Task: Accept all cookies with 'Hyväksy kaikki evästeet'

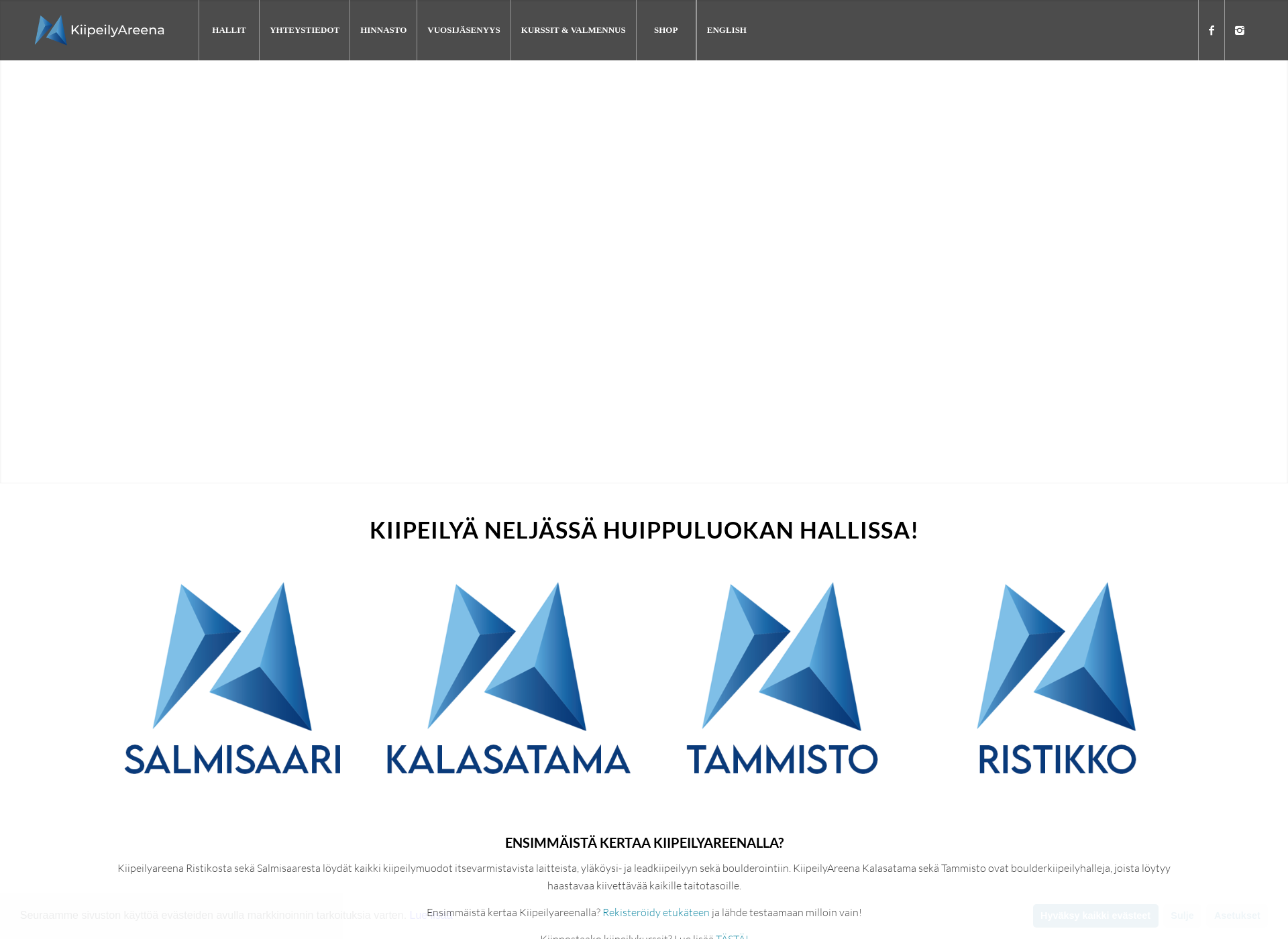Action: tap(1095, 916)
